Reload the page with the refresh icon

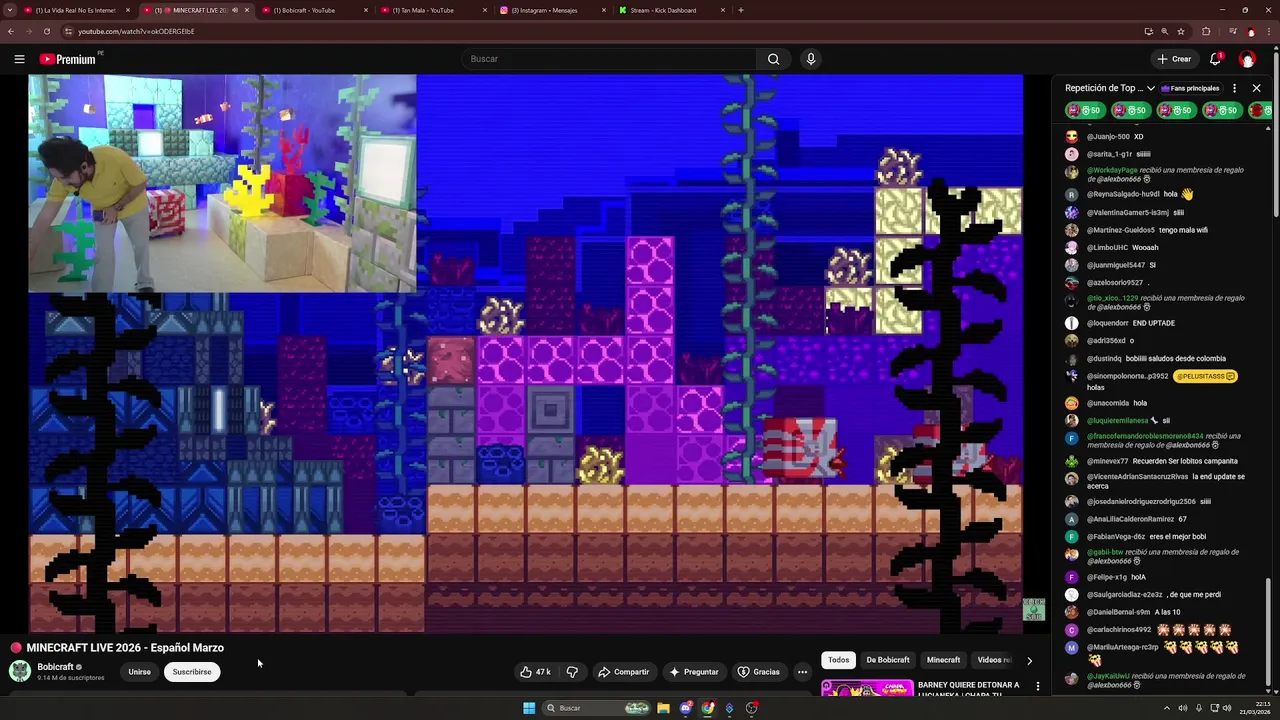point(46,31)
